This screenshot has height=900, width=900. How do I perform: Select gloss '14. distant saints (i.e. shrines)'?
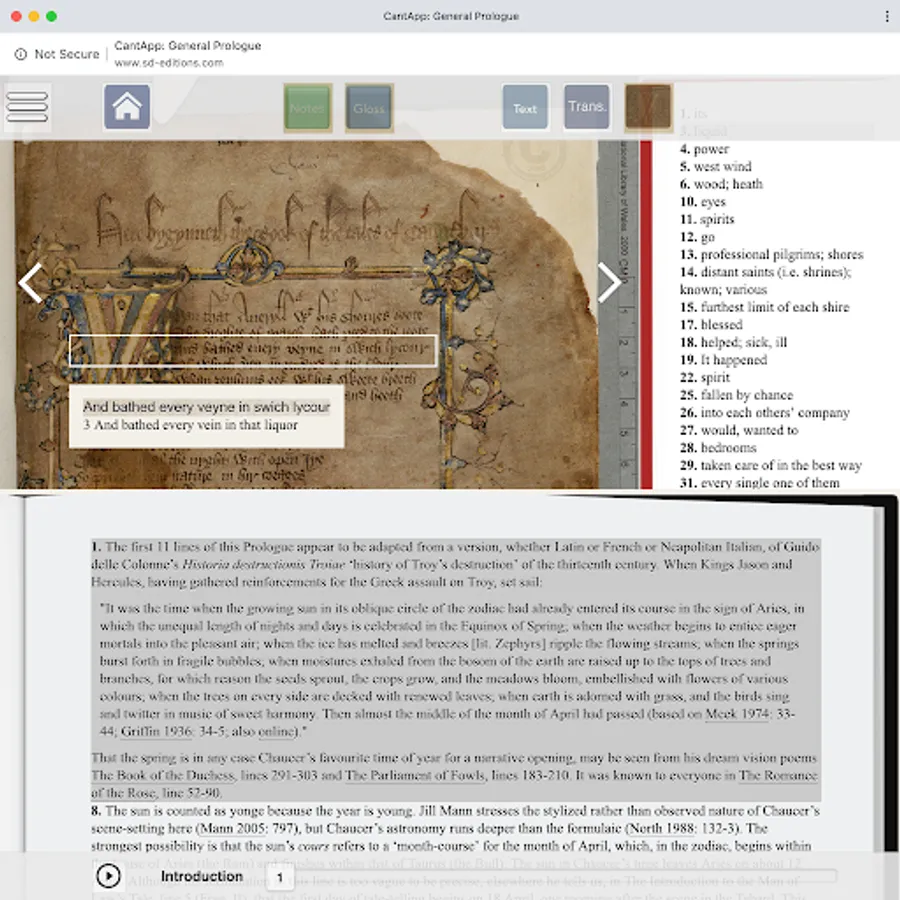765,272
